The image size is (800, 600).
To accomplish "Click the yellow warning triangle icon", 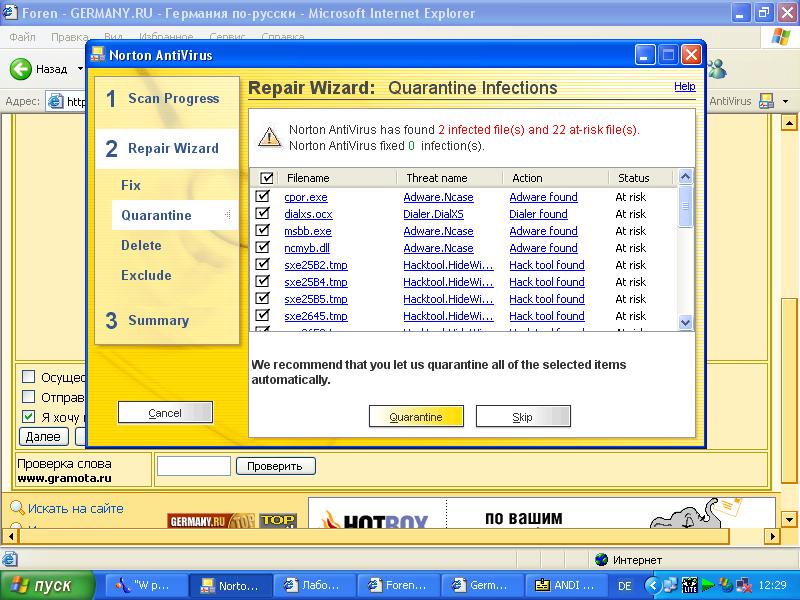I will [269, 137].
